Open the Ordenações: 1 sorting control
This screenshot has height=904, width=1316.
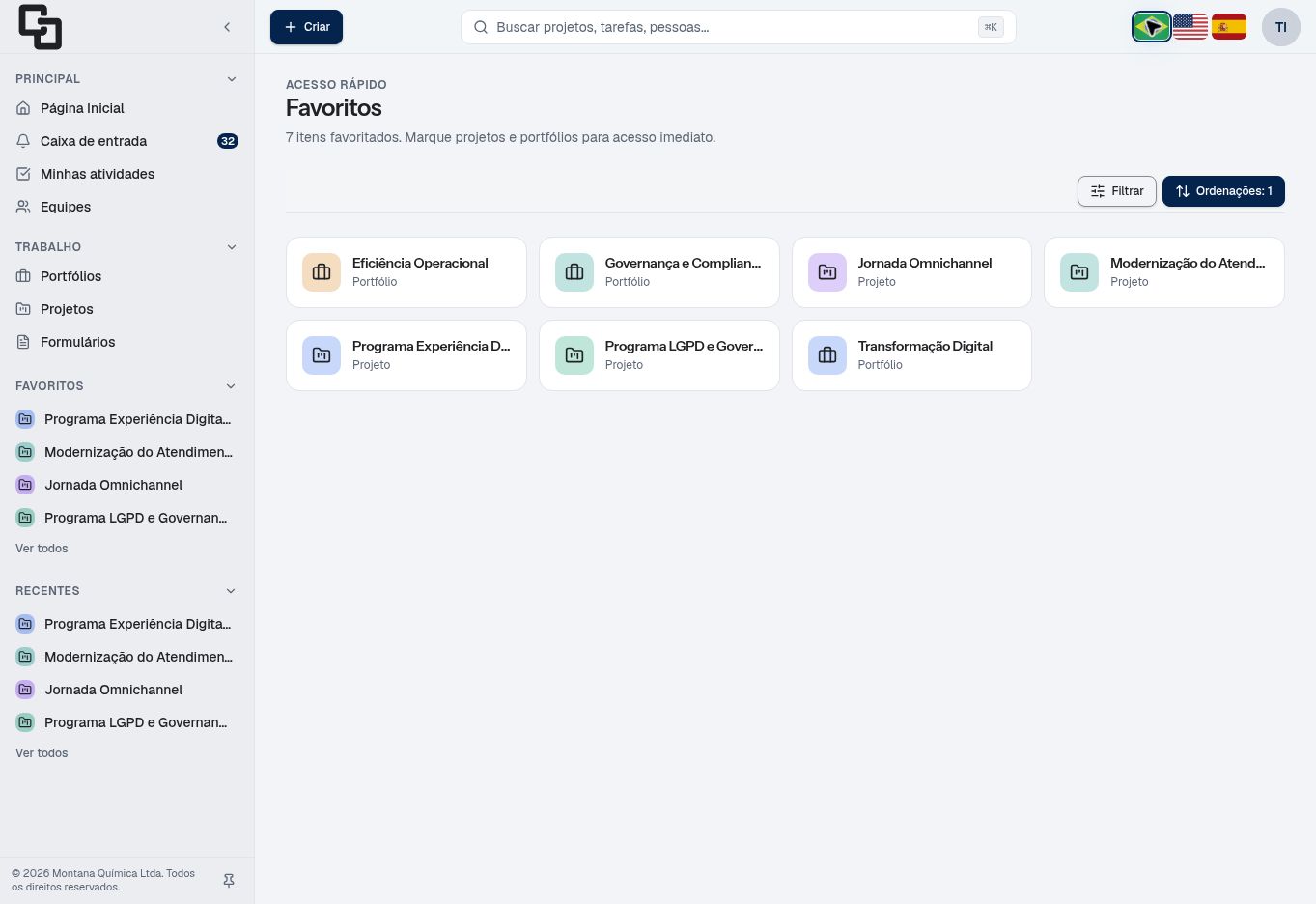point(1223,191)
